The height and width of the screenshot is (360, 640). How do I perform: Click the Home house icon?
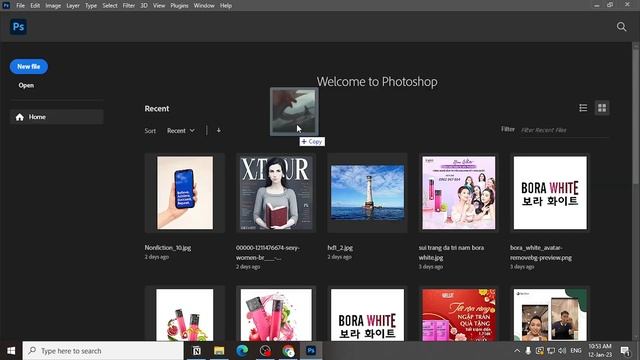coord(20,117)
